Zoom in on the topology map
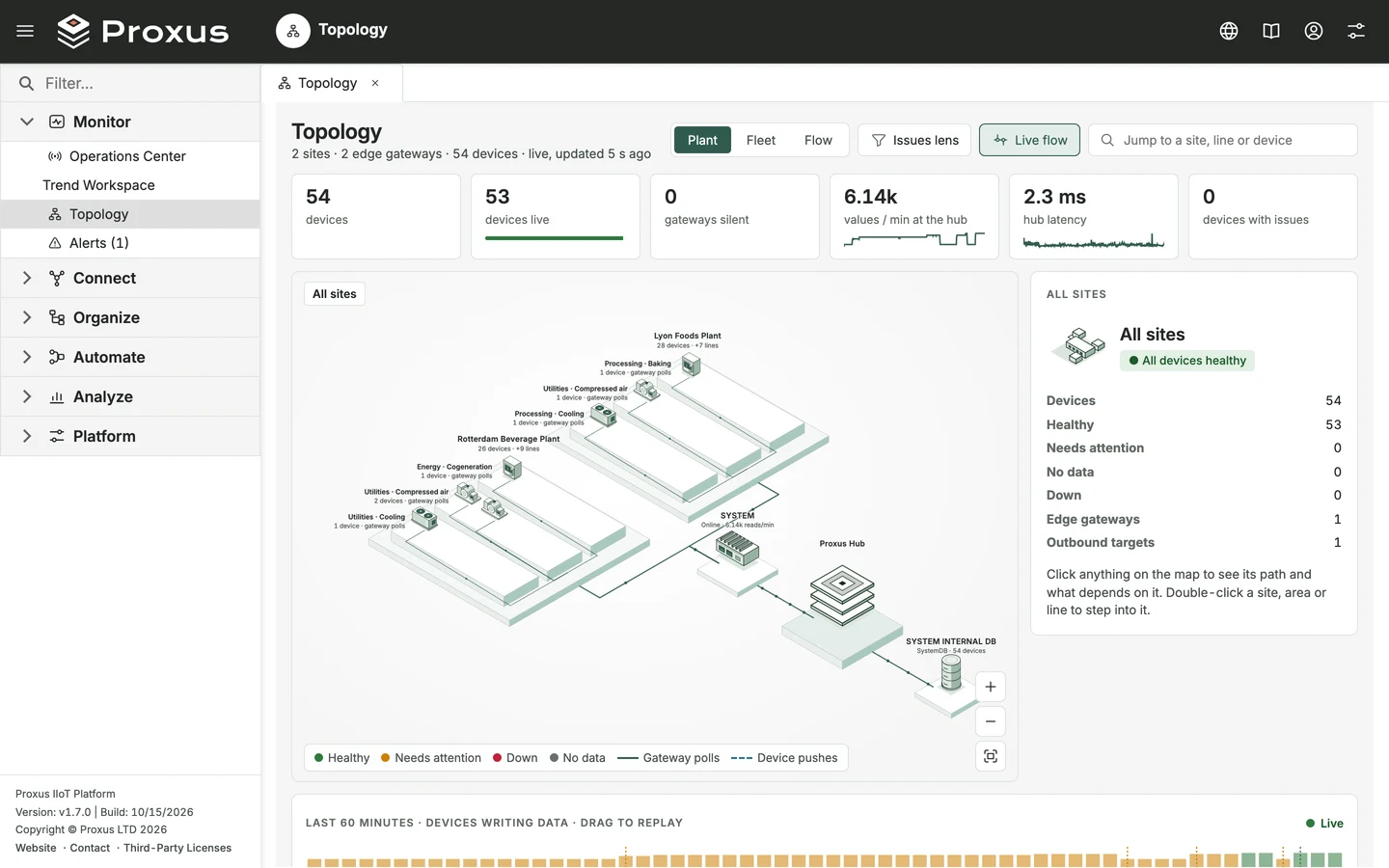Viewport: 1389px width, 868px height. pos(991,687)
